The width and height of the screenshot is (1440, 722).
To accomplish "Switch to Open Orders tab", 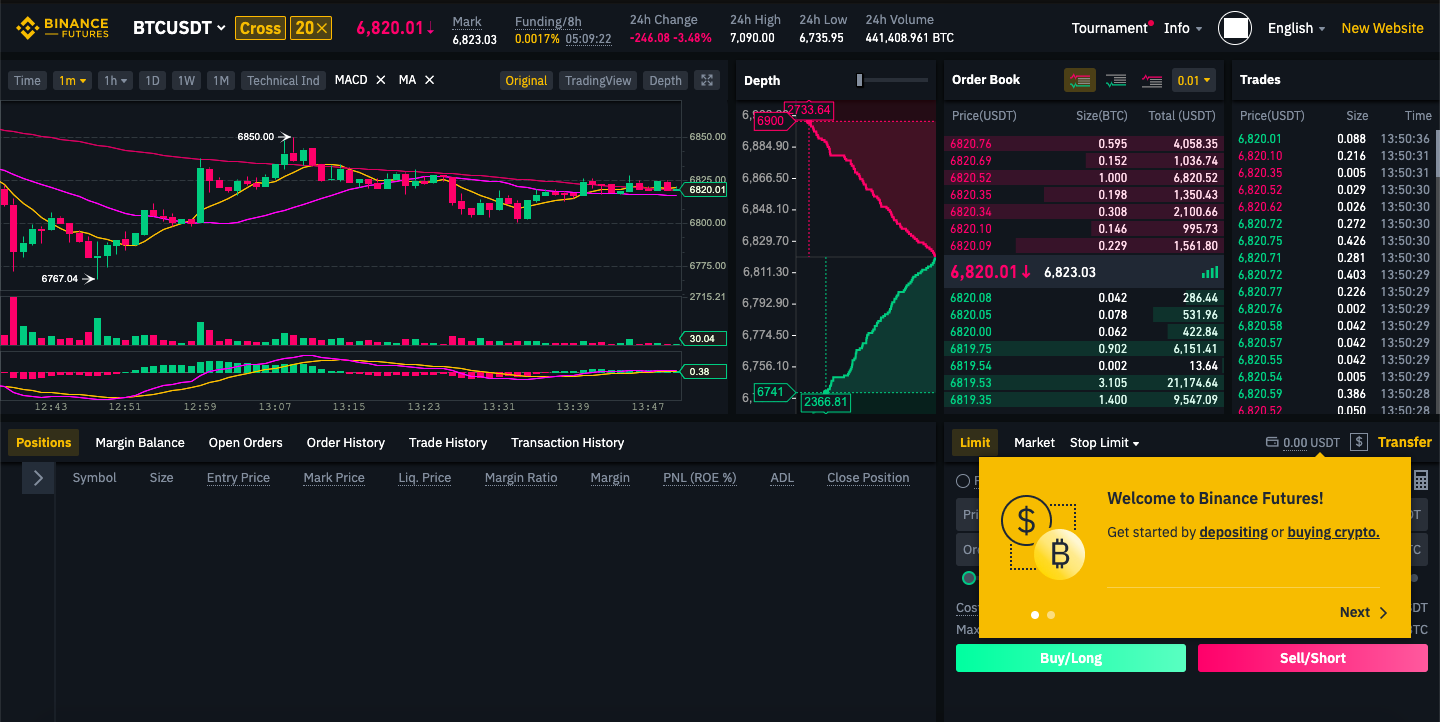I will pyautogui.click(x=246, y=442).
